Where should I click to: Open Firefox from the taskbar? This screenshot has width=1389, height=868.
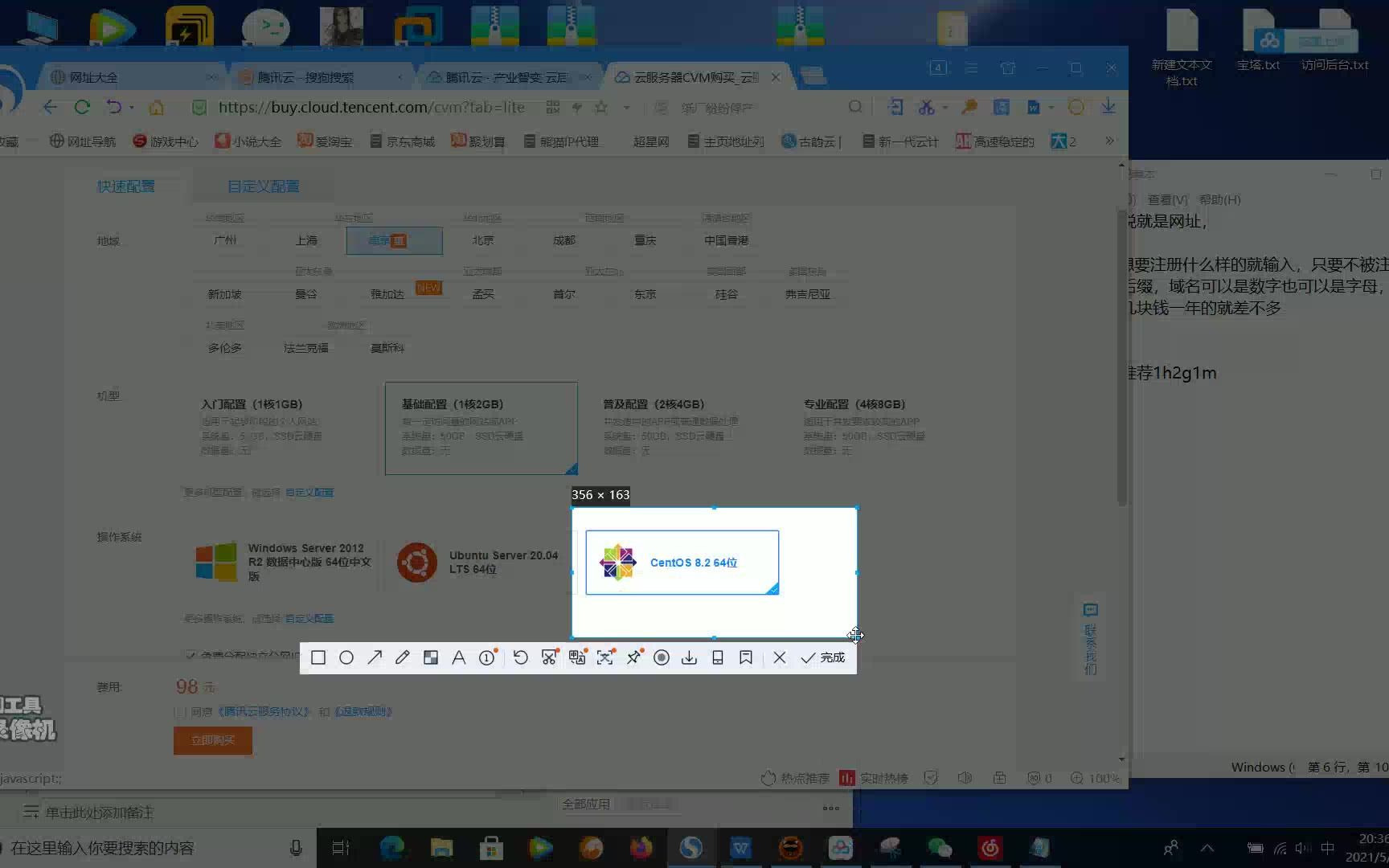click(x=641, y=848)
